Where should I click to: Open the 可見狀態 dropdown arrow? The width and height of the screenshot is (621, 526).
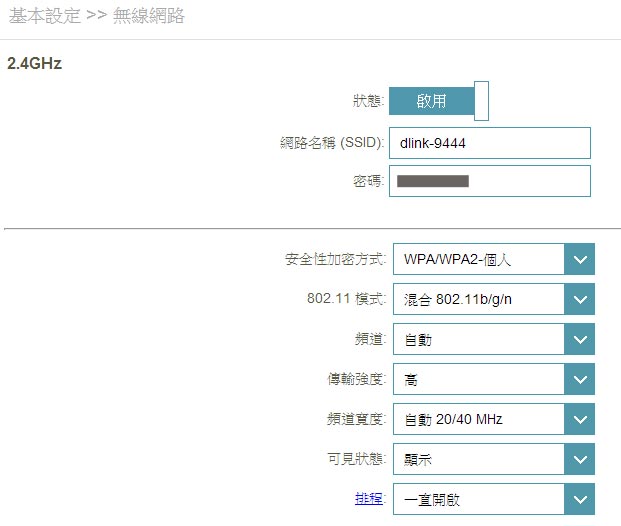580,459
